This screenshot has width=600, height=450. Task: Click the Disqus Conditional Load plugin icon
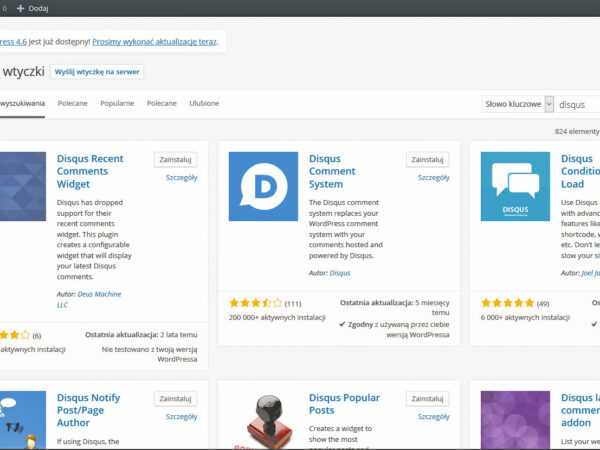515,186
